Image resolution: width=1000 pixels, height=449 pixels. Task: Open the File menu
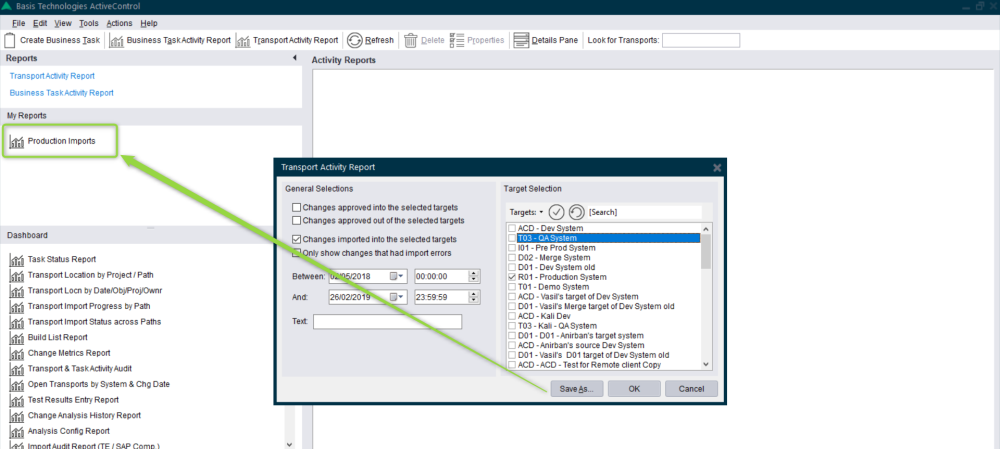(18, 23)
